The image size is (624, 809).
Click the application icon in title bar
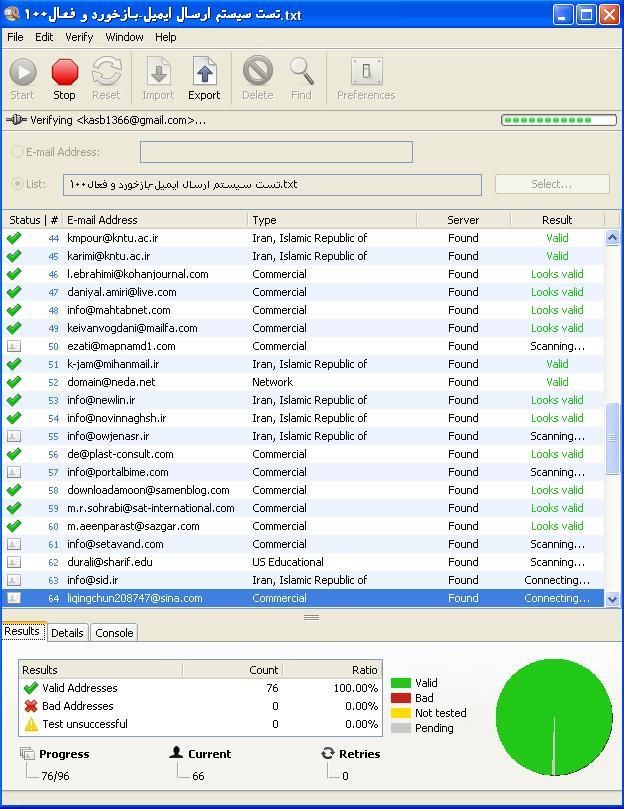point(12,13)
